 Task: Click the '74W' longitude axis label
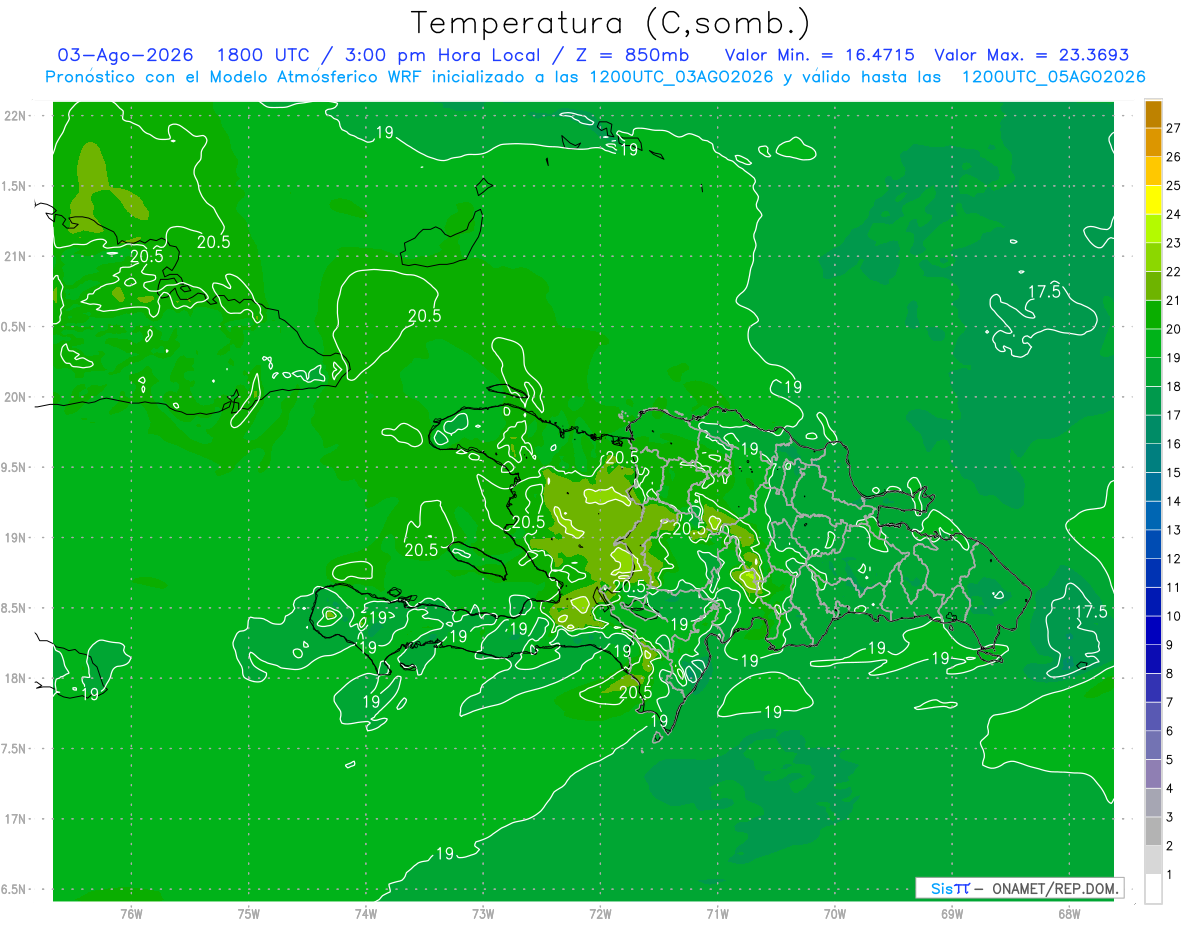point(366,914)
